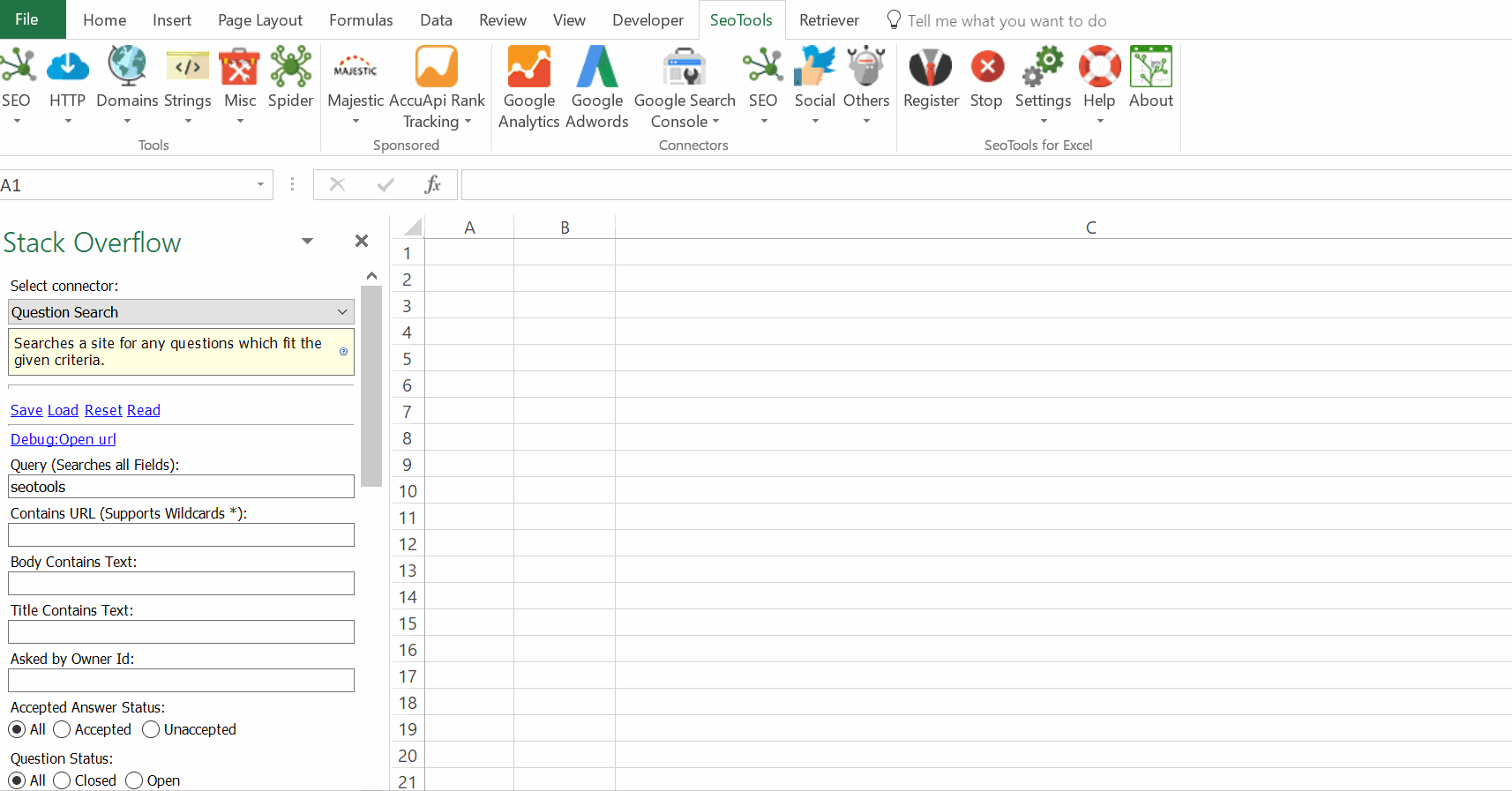Screen dimensions: 1512x791
Task: Click the Reset link
Action: [x=103, y=410]
